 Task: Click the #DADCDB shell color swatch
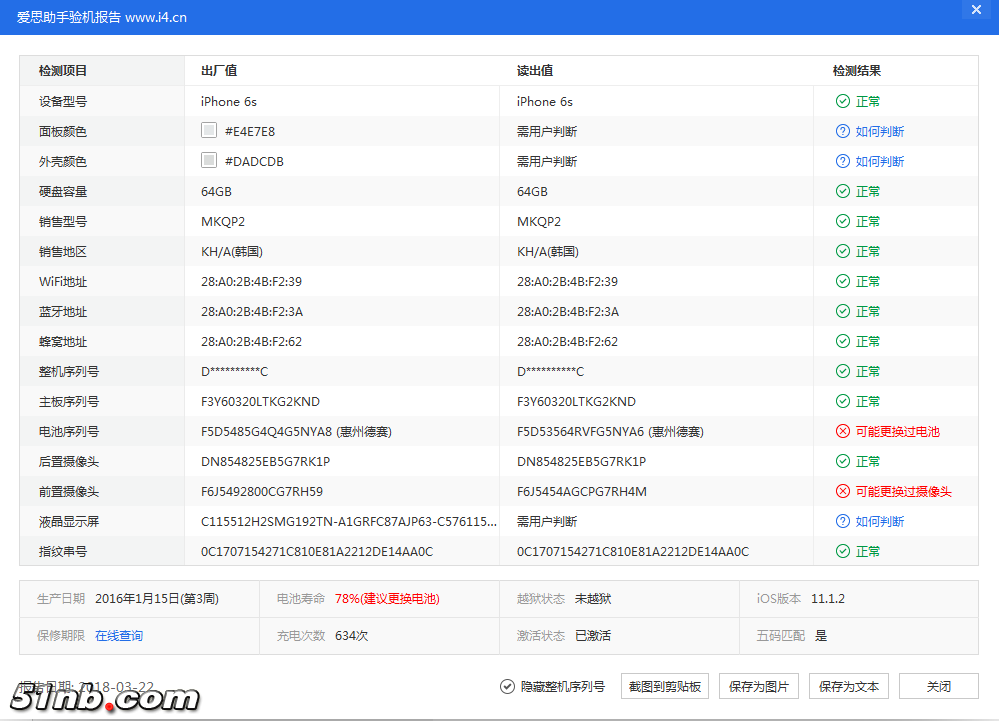pyautogui.click(x=209, y=160)
